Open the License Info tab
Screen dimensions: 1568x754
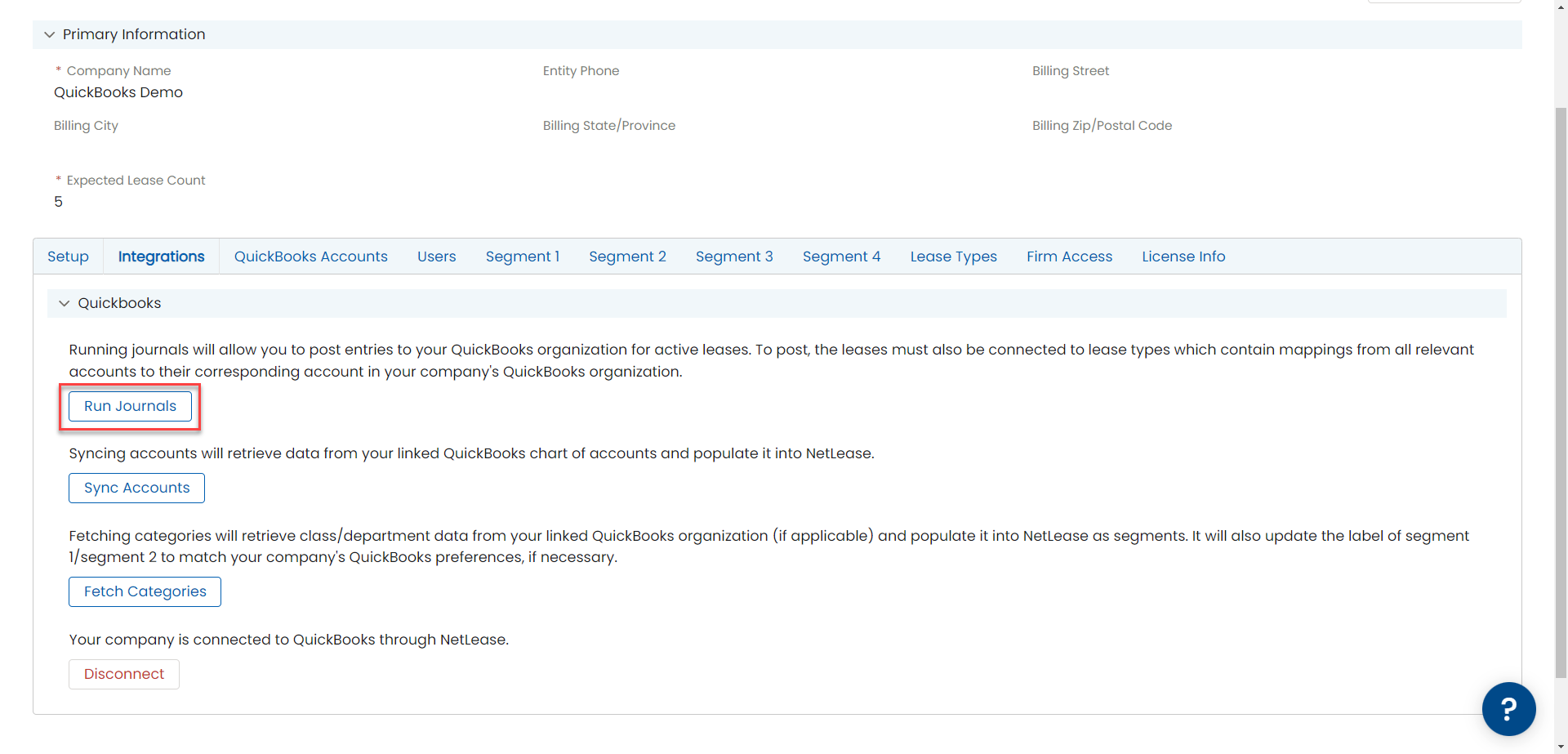pyautogui.click(x=1183, y=257)
